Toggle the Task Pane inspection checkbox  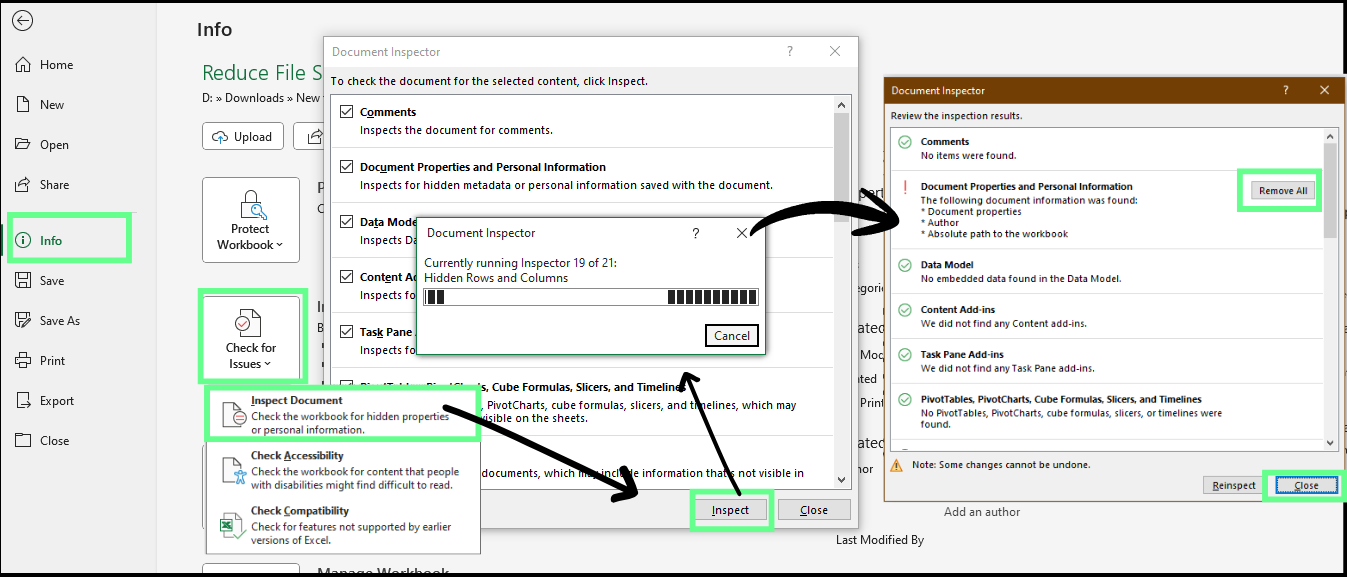346,331
